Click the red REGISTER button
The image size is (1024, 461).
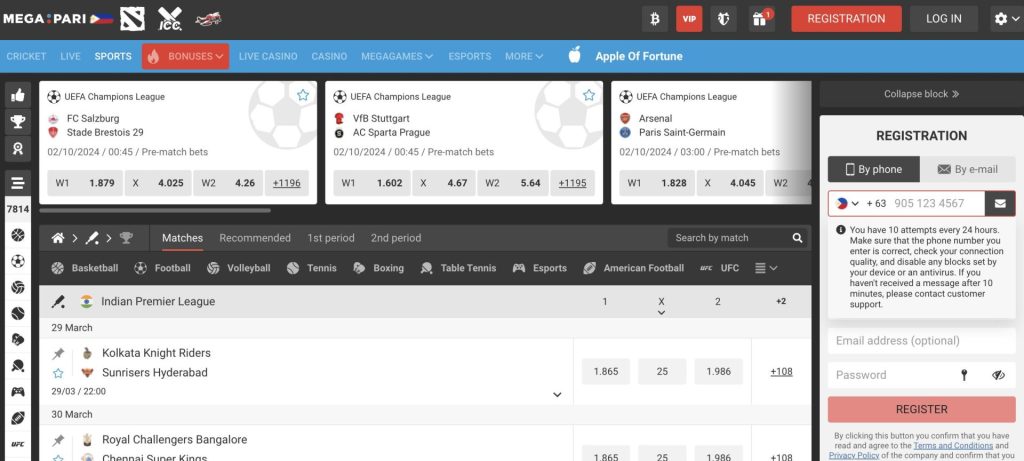point(921,409)
